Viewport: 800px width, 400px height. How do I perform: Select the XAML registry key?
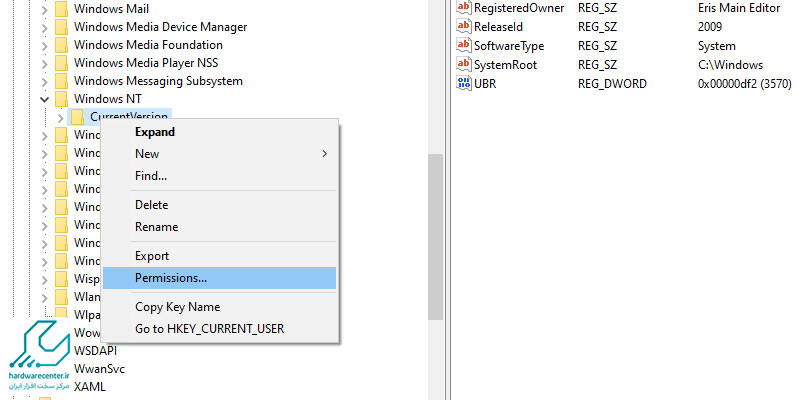click(90, 387)
